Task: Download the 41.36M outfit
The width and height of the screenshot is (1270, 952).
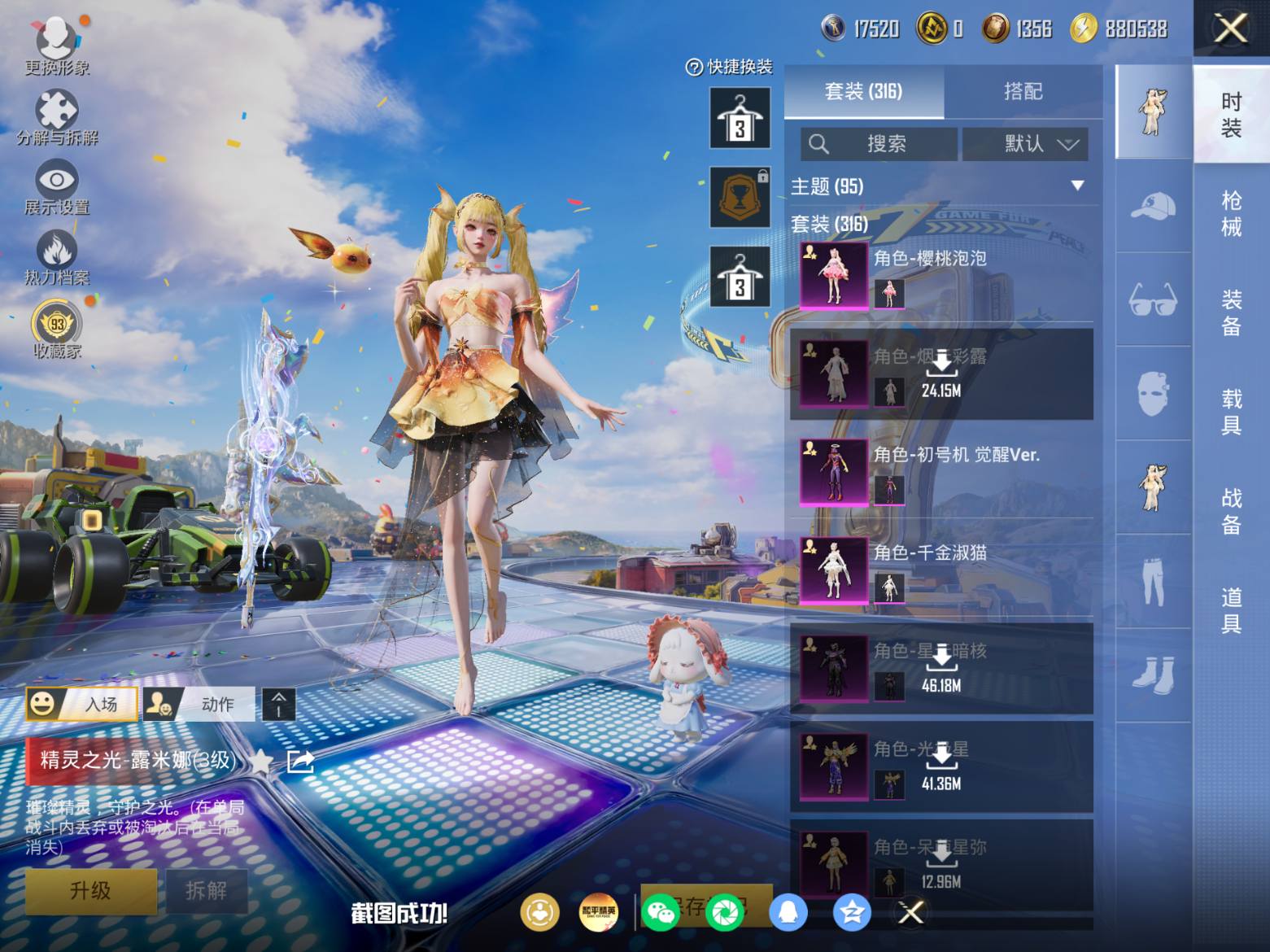Action: point(941,767)
